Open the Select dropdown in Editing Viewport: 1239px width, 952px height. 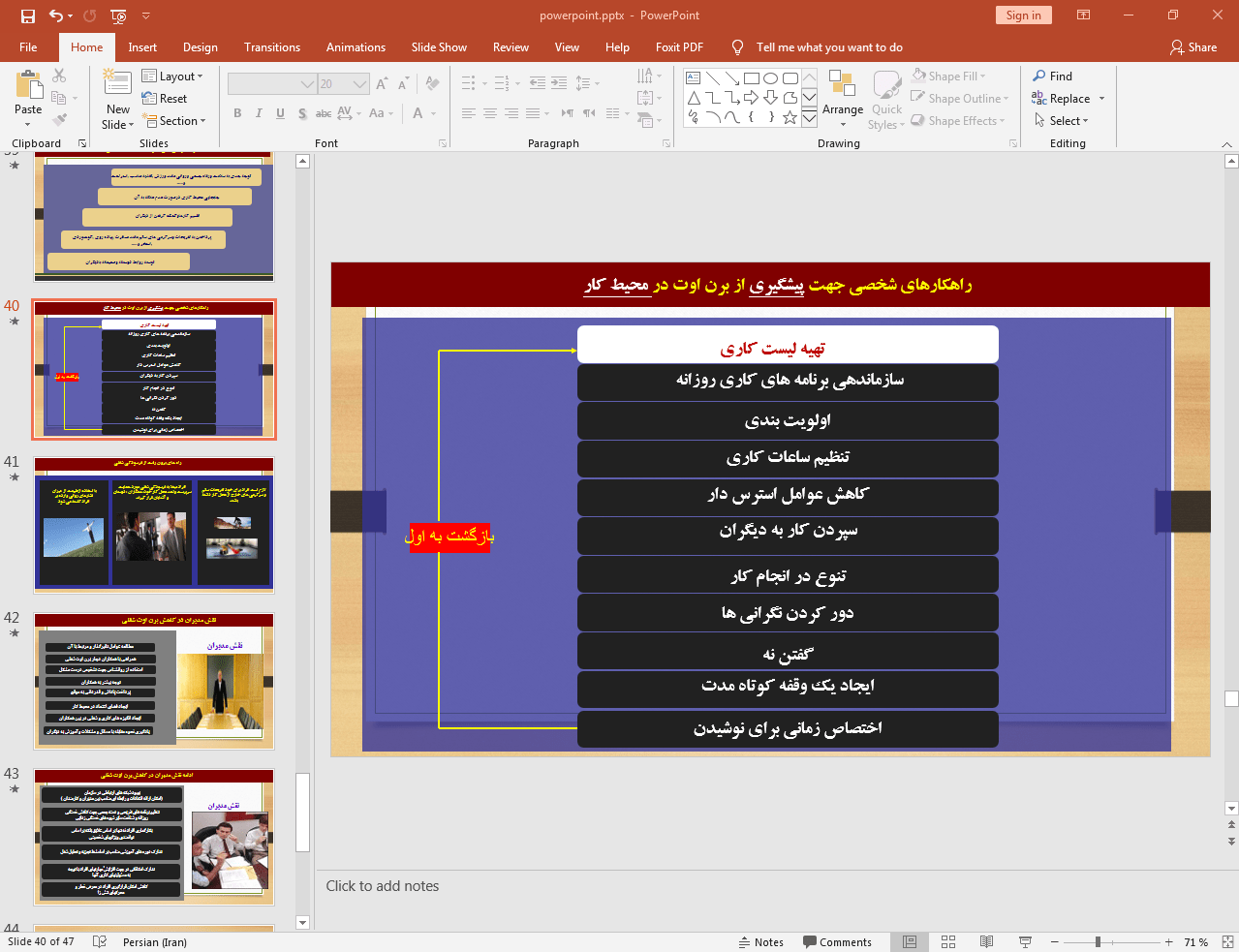pyautogui.click(x=1062, y=120)
